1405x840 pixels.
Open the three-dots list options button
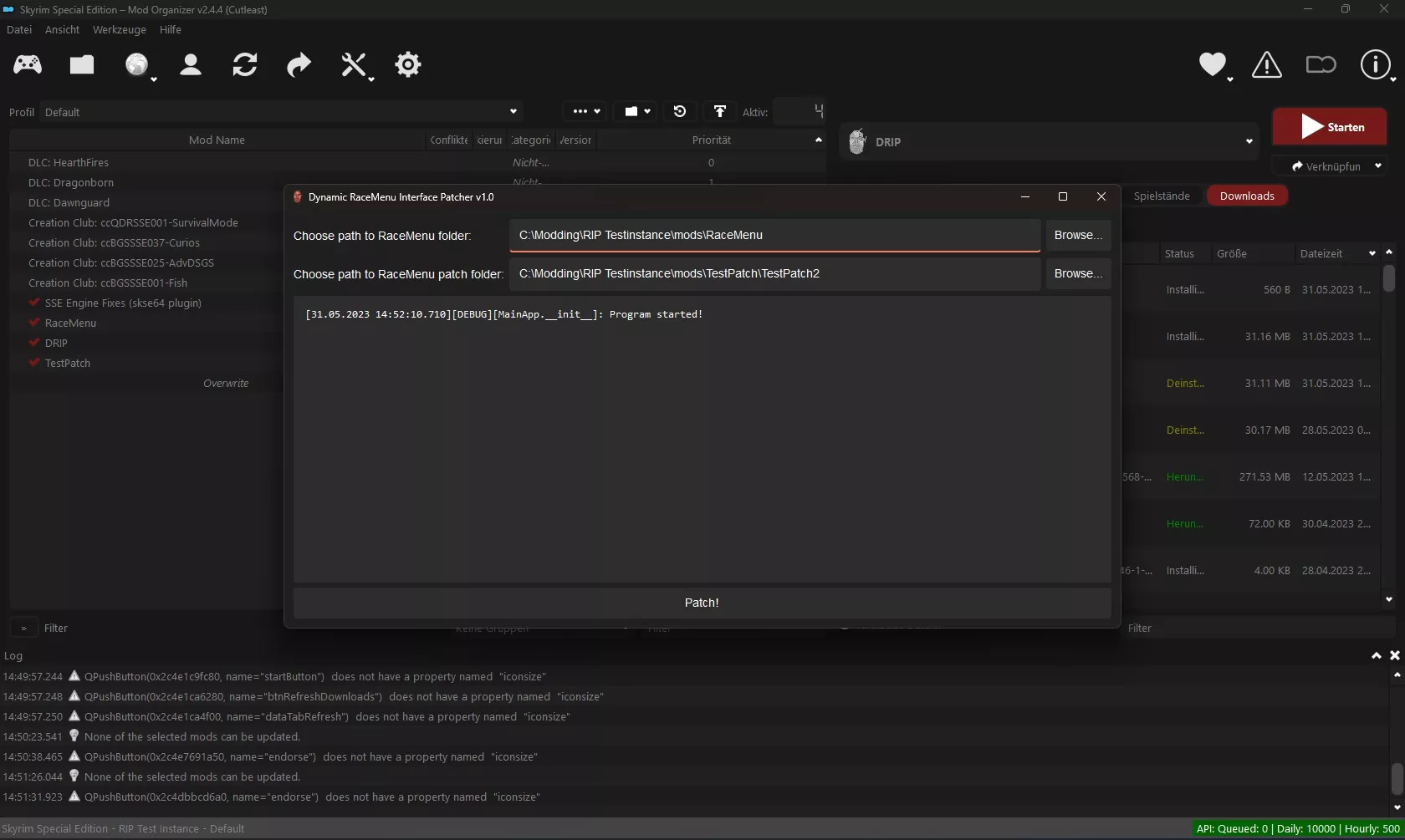(x=585, y=111)
